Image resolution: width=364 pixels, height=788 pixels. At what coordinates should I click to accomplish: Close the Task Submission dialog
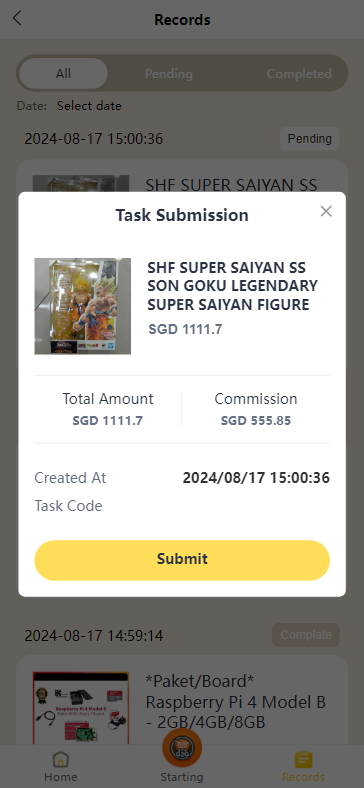[x=326, y=212]
